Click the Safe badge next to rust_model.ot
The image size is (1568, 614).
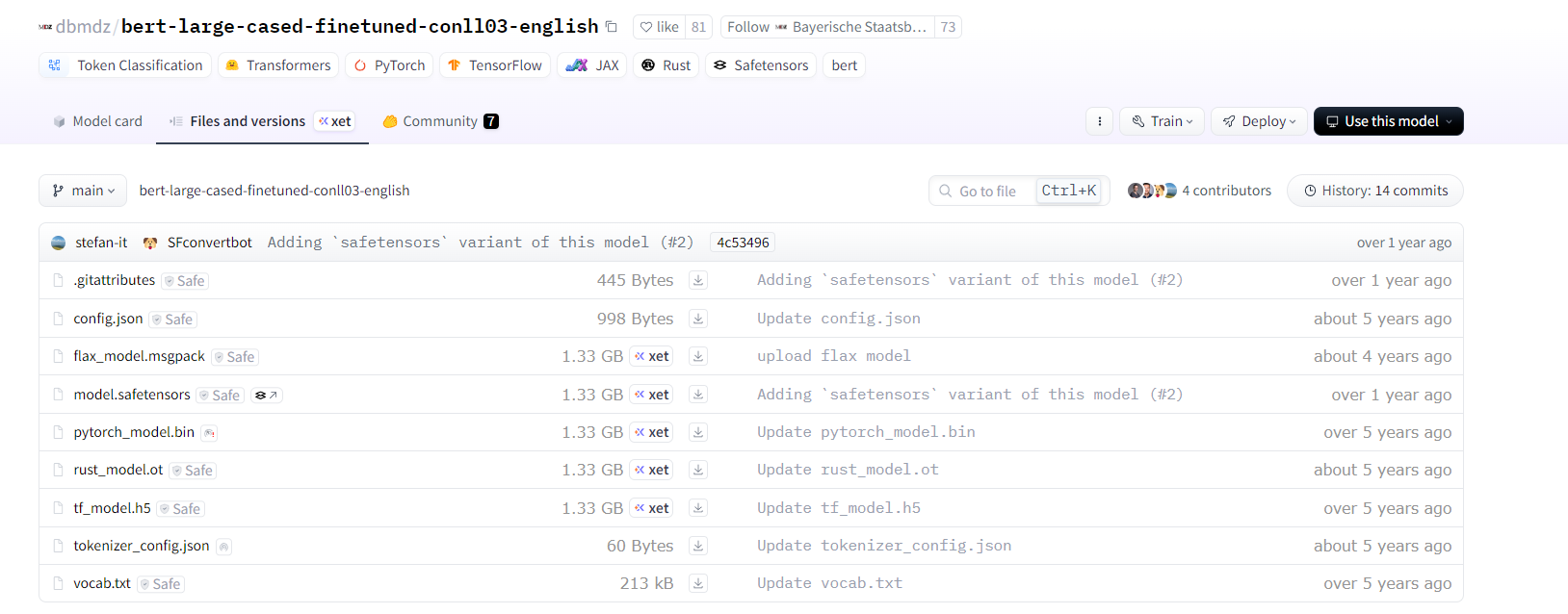pyautogui.click(x=193, y=471)
